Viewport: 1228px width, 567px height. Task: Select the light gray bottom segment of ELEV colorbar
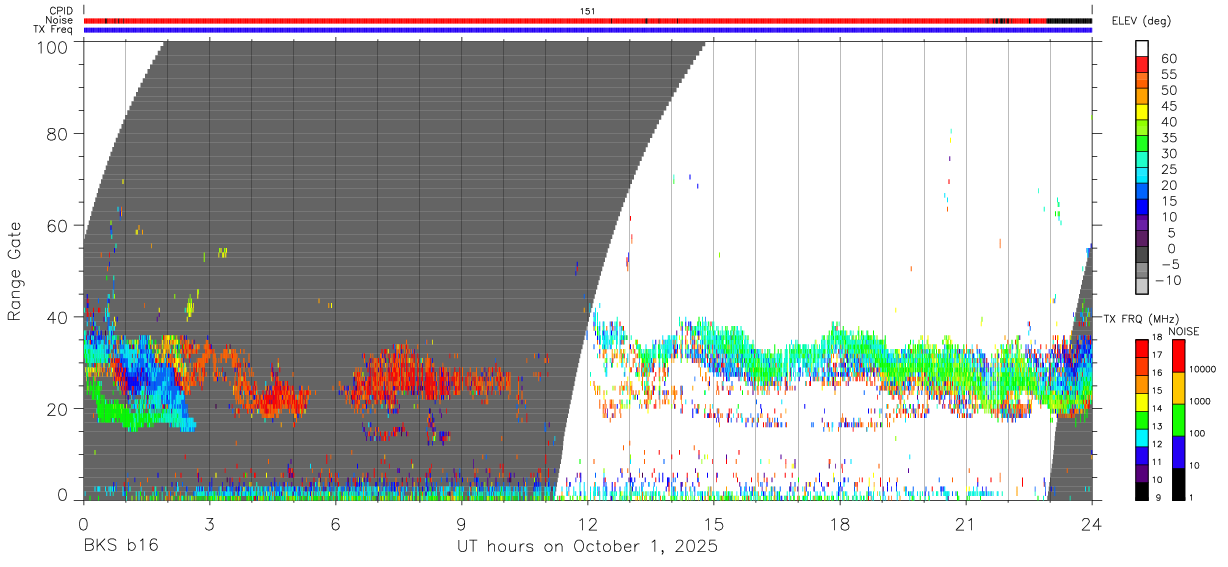pos(1141,288)
